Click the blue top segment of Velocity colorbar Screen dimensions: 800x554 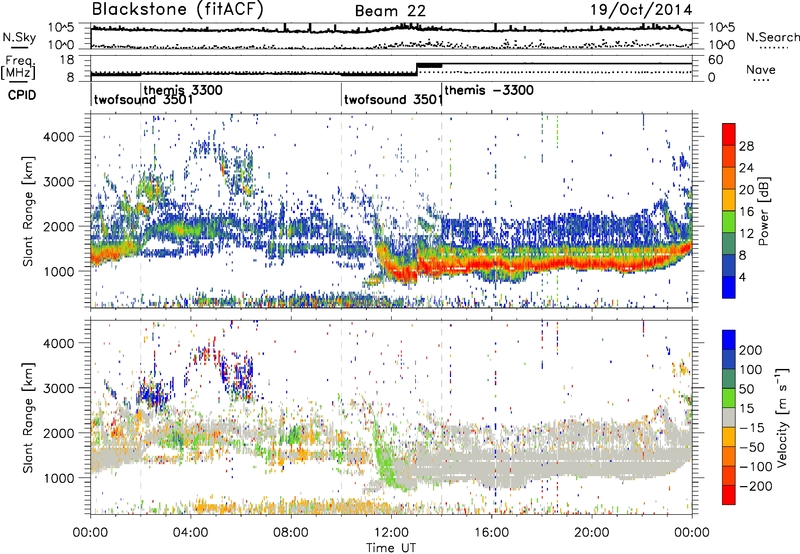click(x=729, y=340)
